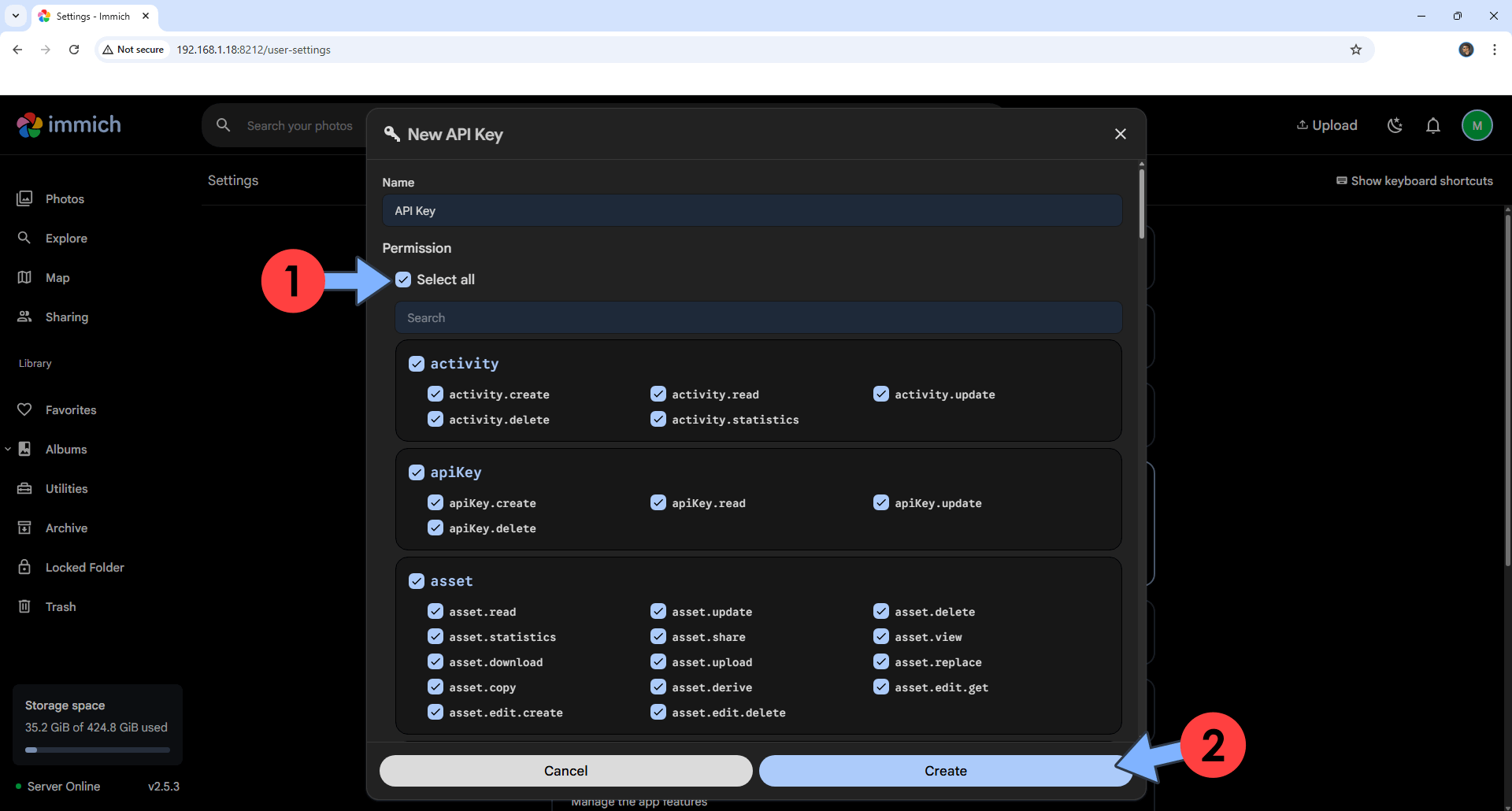Select the Explore magnifier icon
This screenshot has height=811, width=1512.
coord(24,238)
